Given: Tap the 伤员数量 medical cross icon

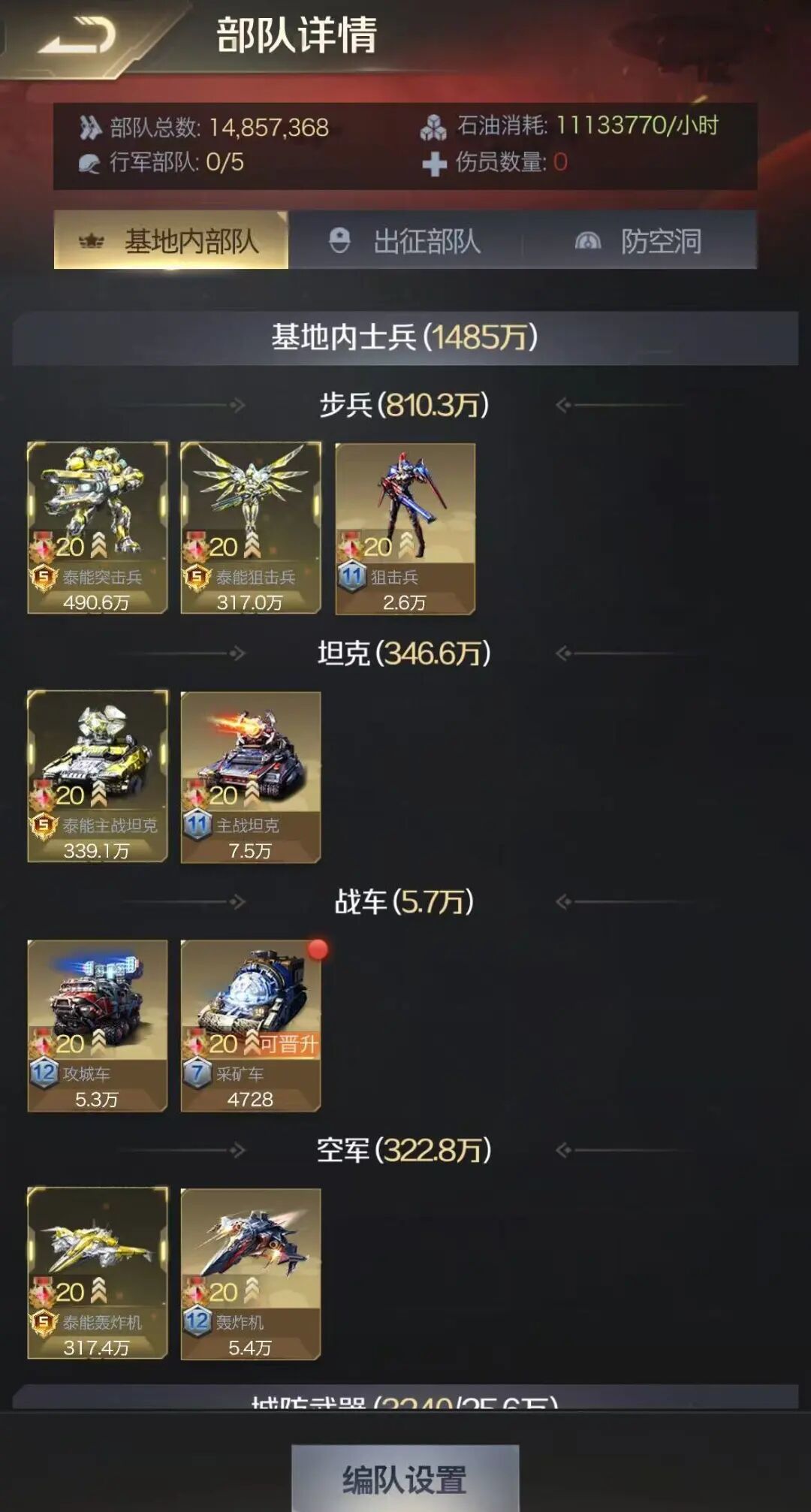Looking at the screenshot, I should pyautogui.click(x=434, y=163).
